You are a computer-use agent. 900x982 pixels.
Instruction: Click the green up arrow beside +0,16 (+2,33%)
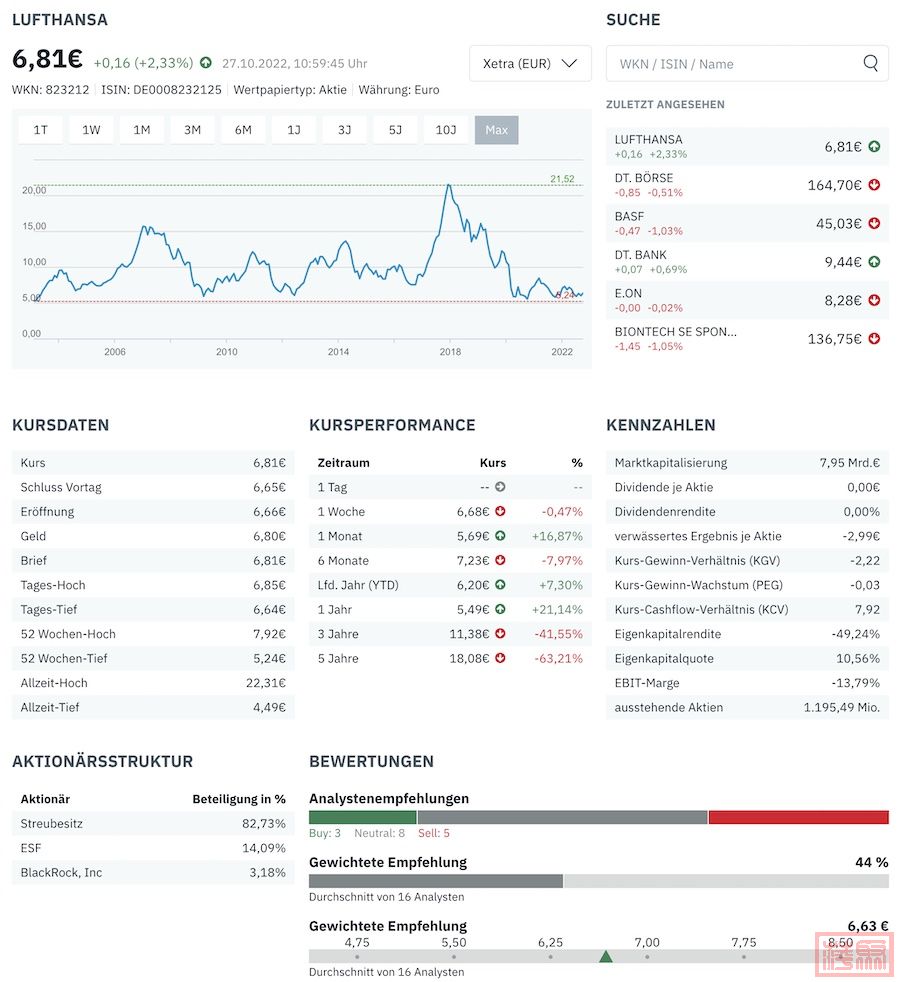click(205, 63)
